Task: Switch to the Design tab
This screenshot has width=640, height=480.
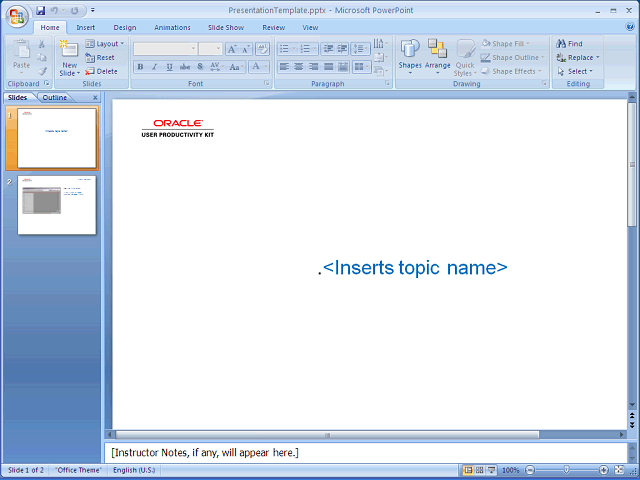Action: click(x=124, y=27)
